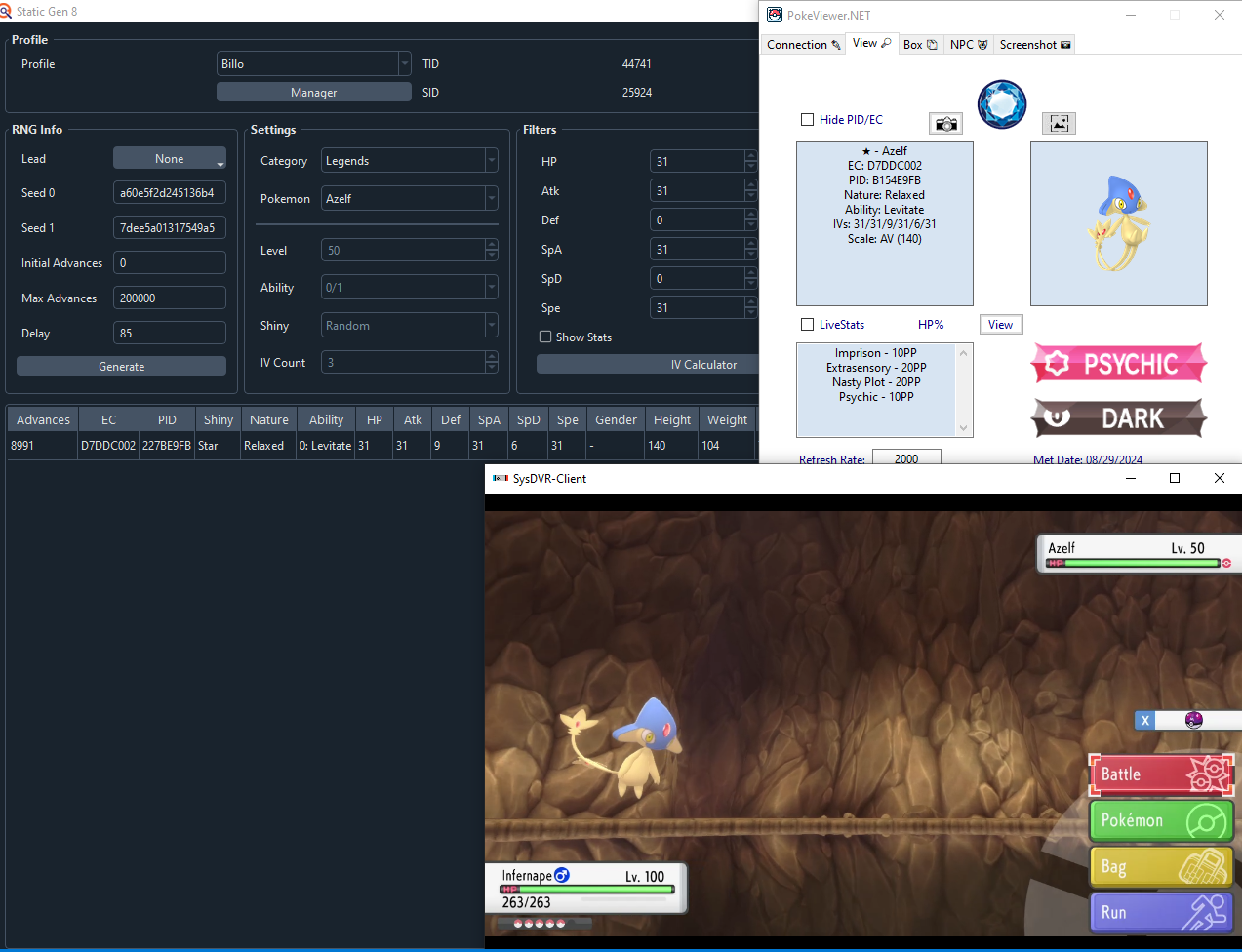This screenshot has height=952, width=1242.
Task: Click the Gender column header
Action: [616, 419]
